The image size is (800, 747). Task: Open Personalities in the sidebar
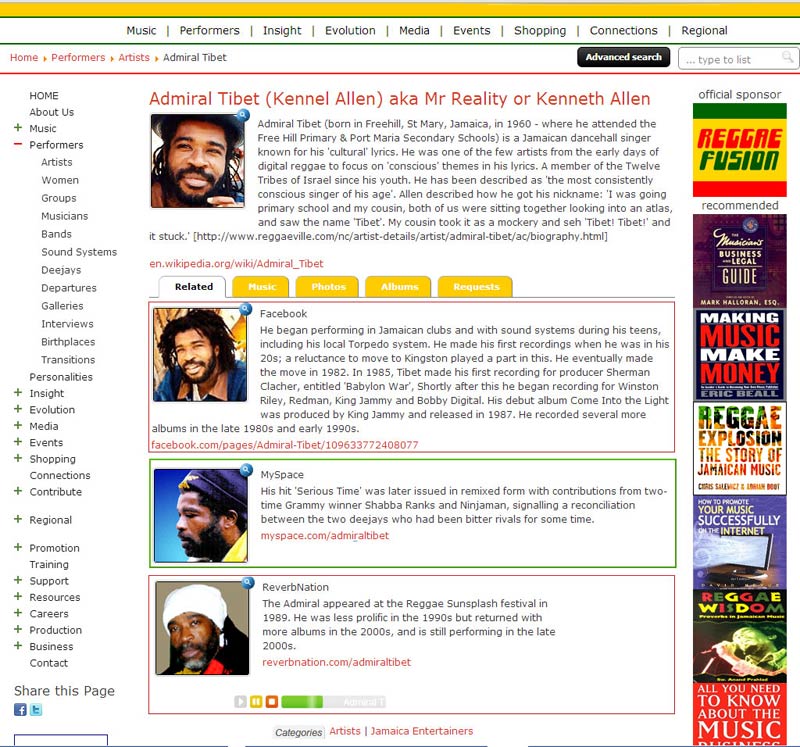click(61, 377)
